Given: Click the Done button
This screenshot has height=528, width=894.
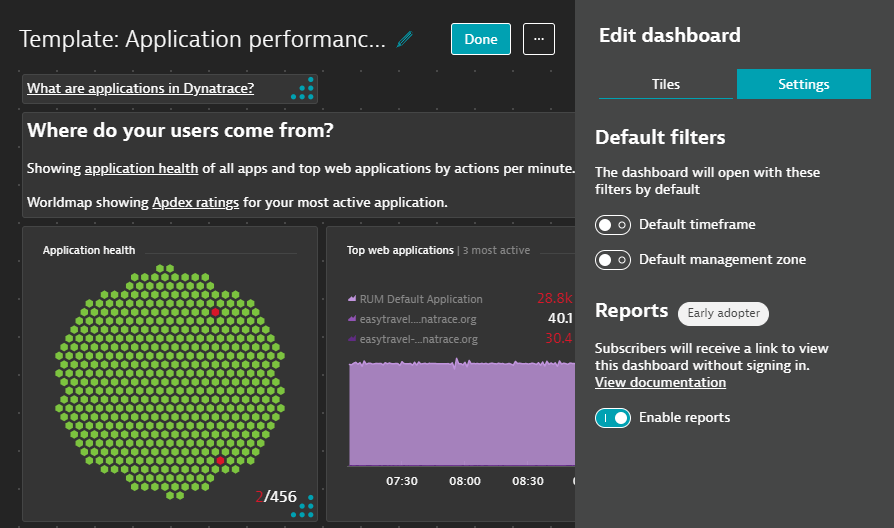Looking at the screenshot, I should pos(481,39).
